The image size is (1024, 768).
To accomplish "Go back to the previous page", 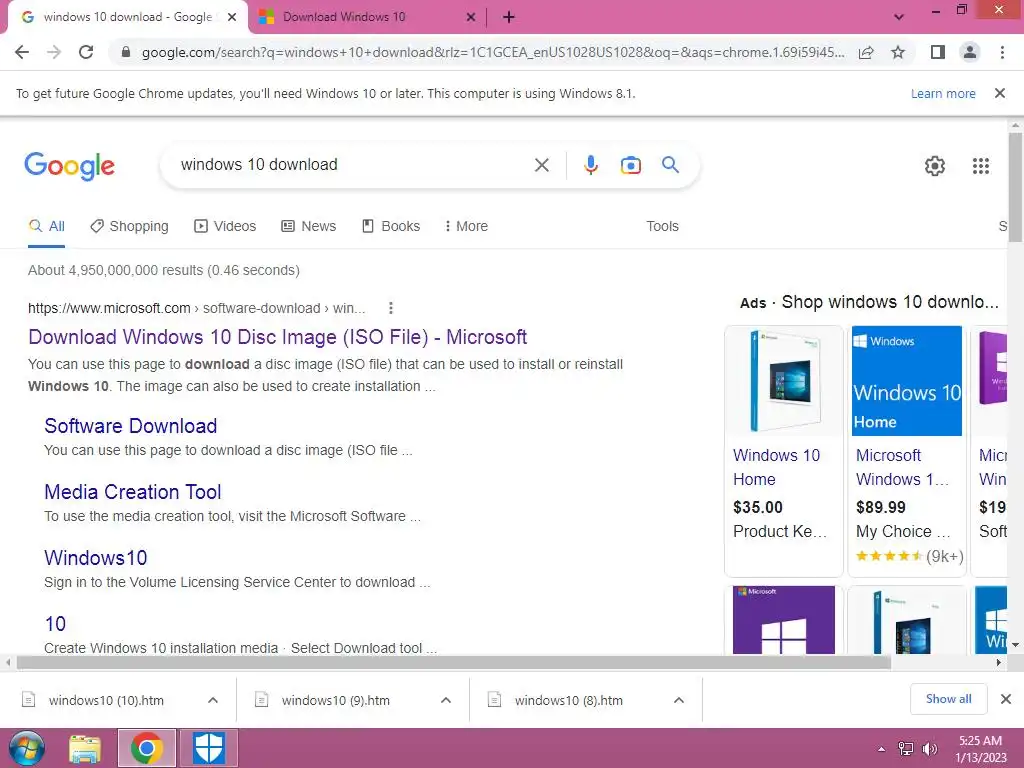I will pyautogui.click(x=22, y=52).
